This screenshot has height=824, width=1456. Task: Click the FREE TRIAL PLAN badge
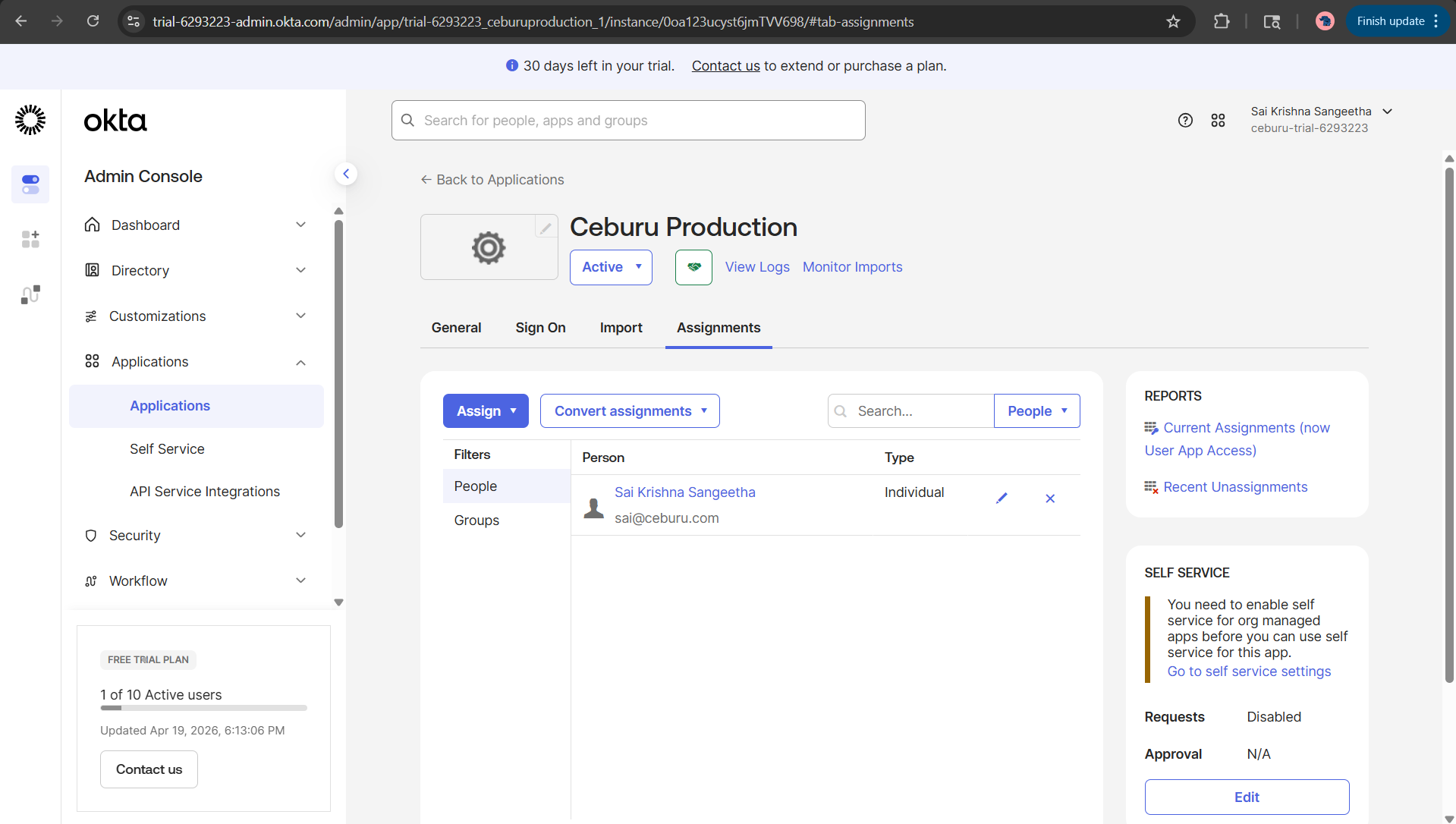coord(148,659)
